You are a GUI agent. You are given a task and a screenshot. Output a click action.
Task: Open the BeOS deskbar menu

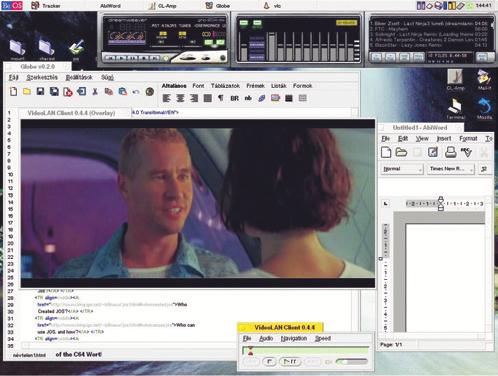(x=12, y=6)
